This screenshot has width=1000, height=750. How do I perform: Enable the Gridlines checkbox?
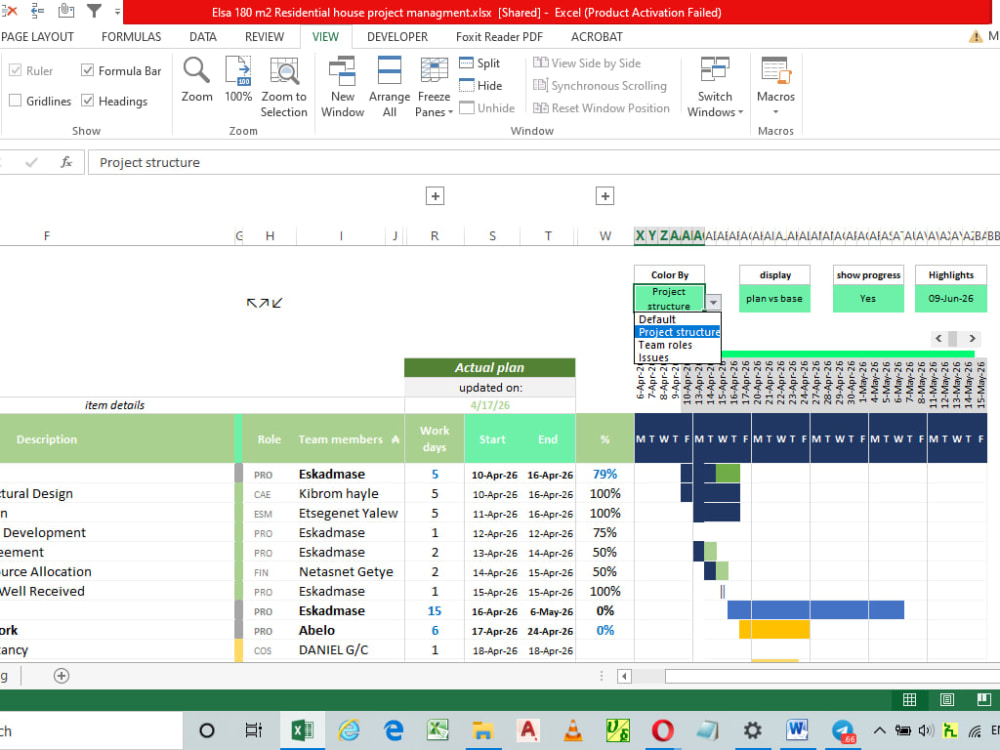[15, 101]
